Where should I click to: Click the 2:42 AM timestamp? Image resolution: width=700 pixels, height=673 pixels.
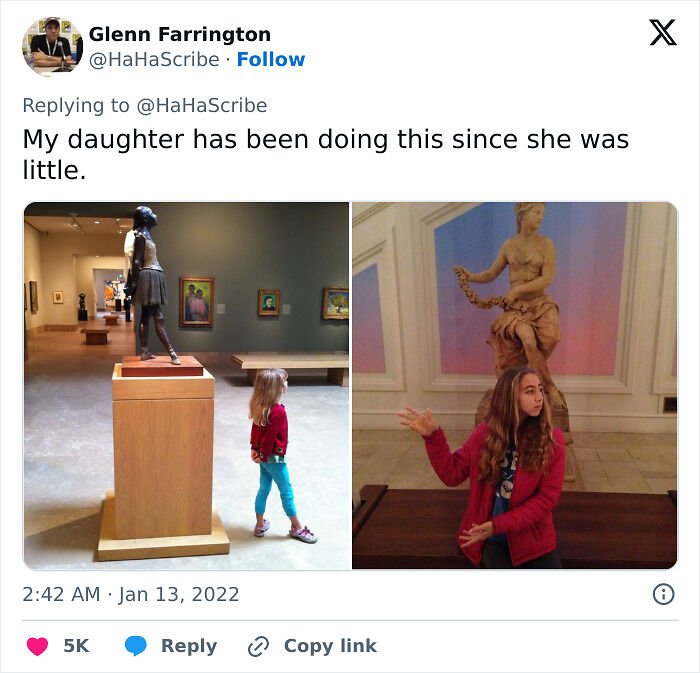[x=61, y=594]
